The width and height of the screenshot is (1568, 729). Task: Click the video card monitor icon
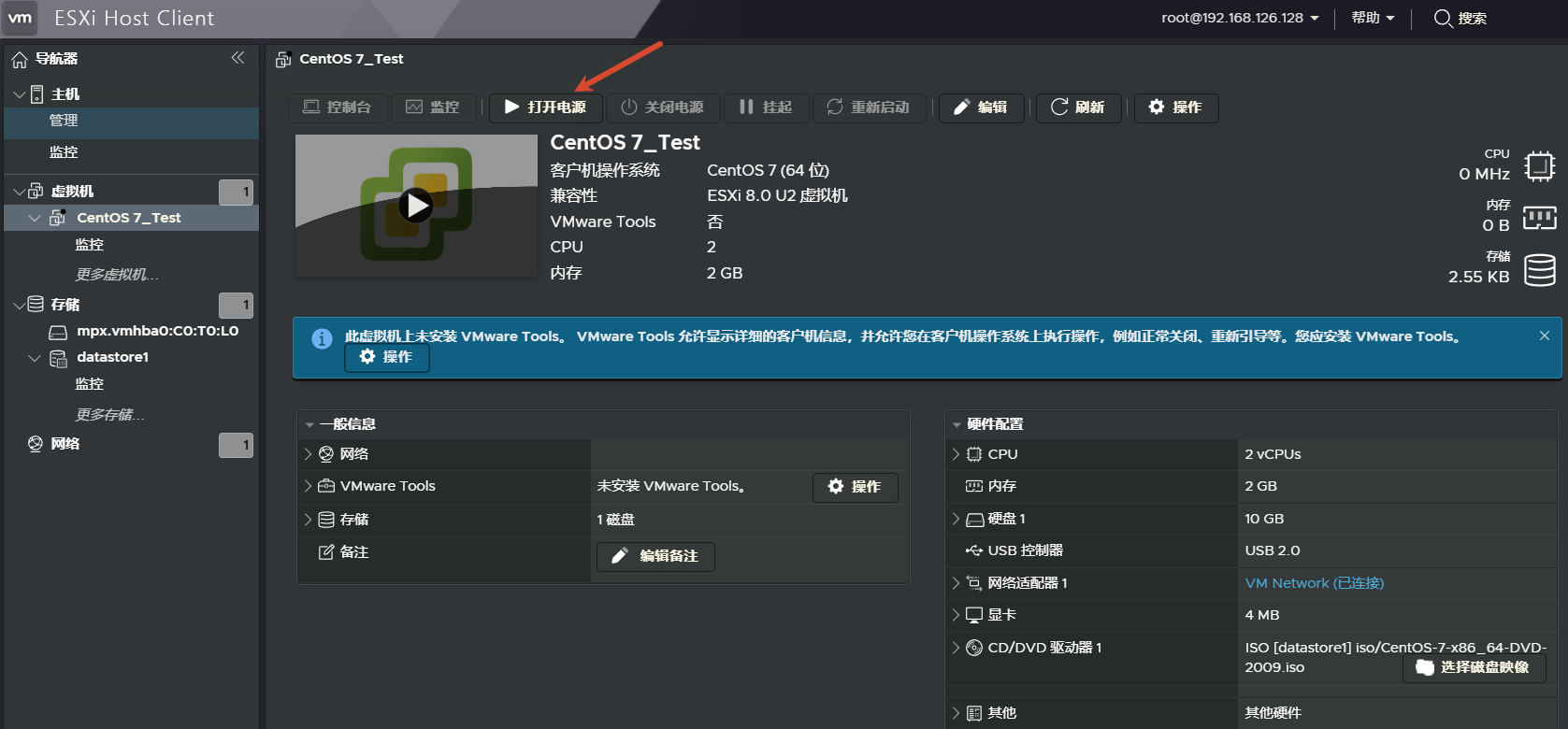click(x=974, y=615)
